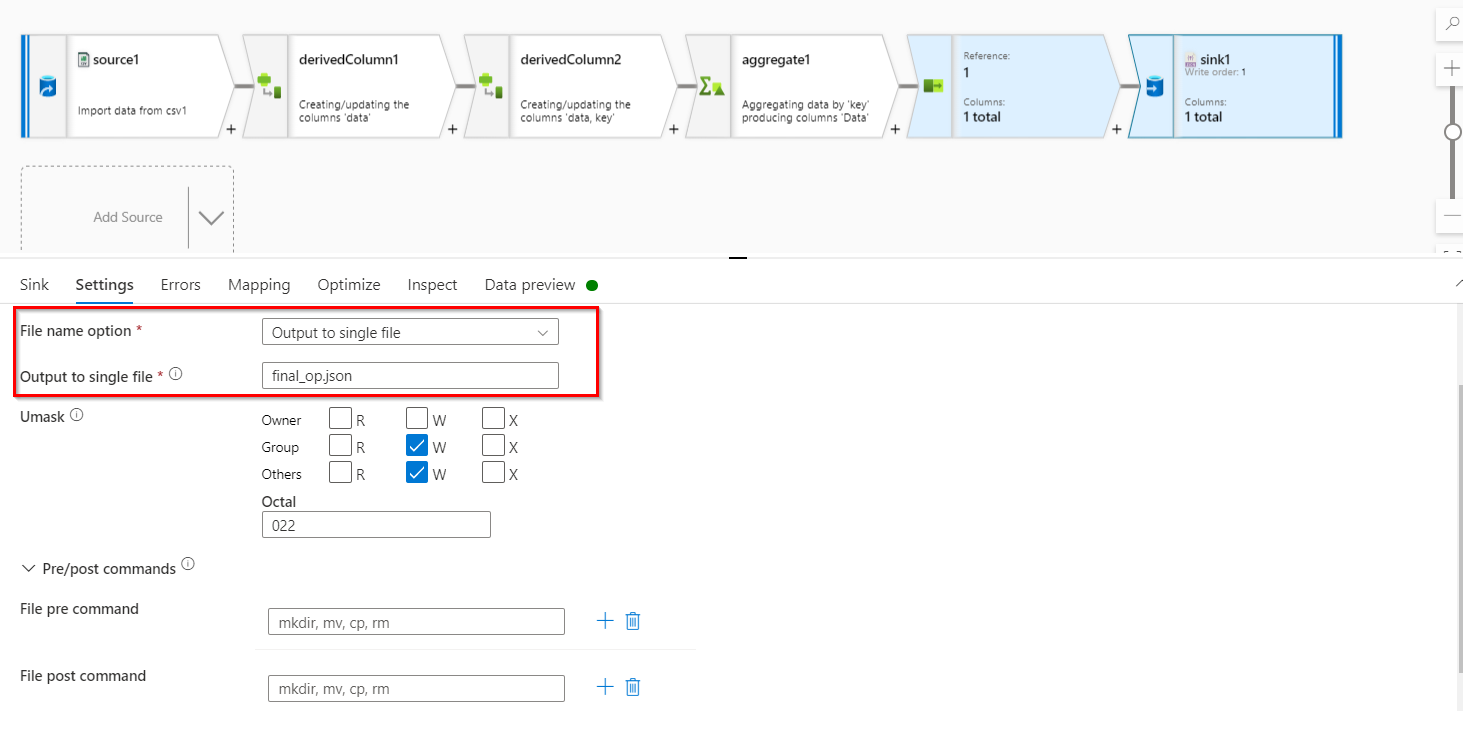The height and width of the screenshot is (732, 1463).
Task: Click the File post command input
Action: coord(416,689)
